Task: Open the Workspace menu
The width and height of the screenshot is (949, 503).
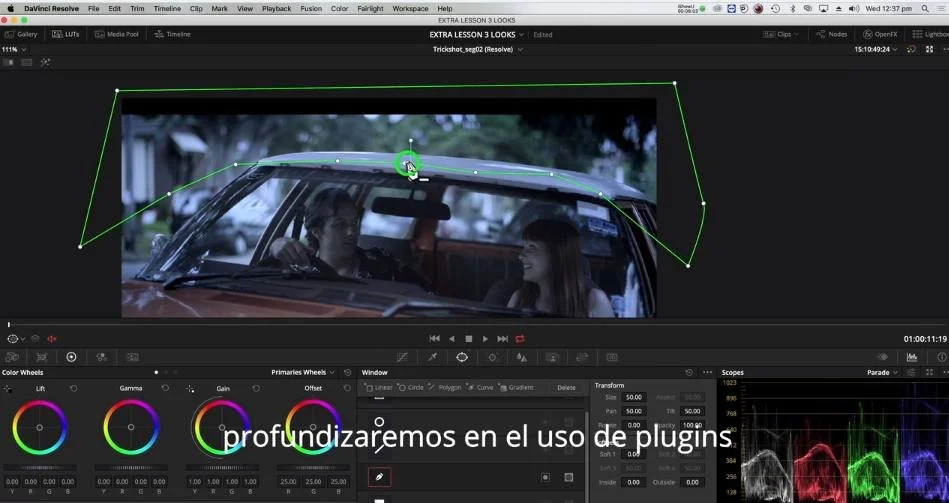Action: 410,8
